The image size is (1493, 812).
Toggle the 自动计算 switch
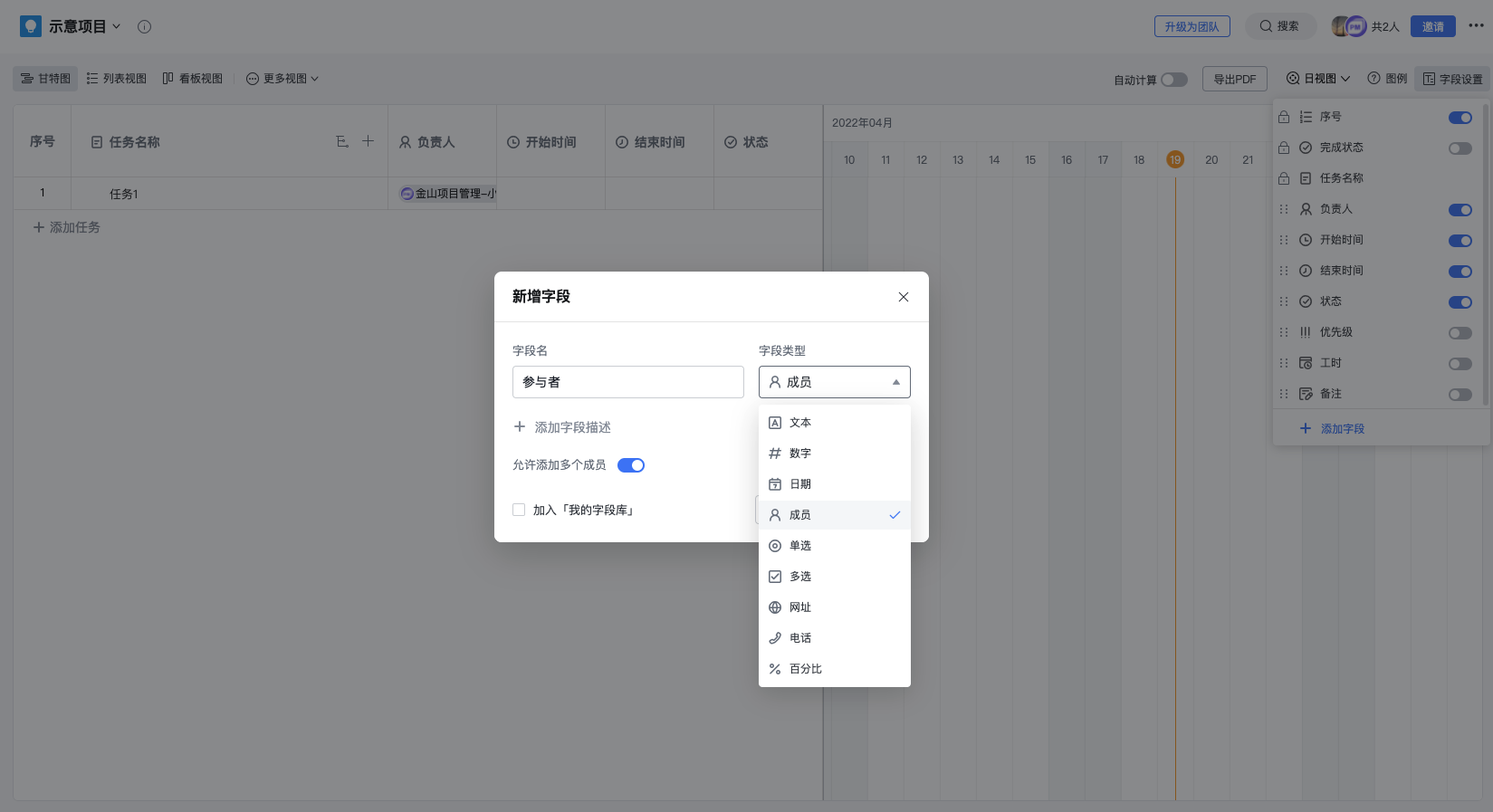pos(1174,80)
